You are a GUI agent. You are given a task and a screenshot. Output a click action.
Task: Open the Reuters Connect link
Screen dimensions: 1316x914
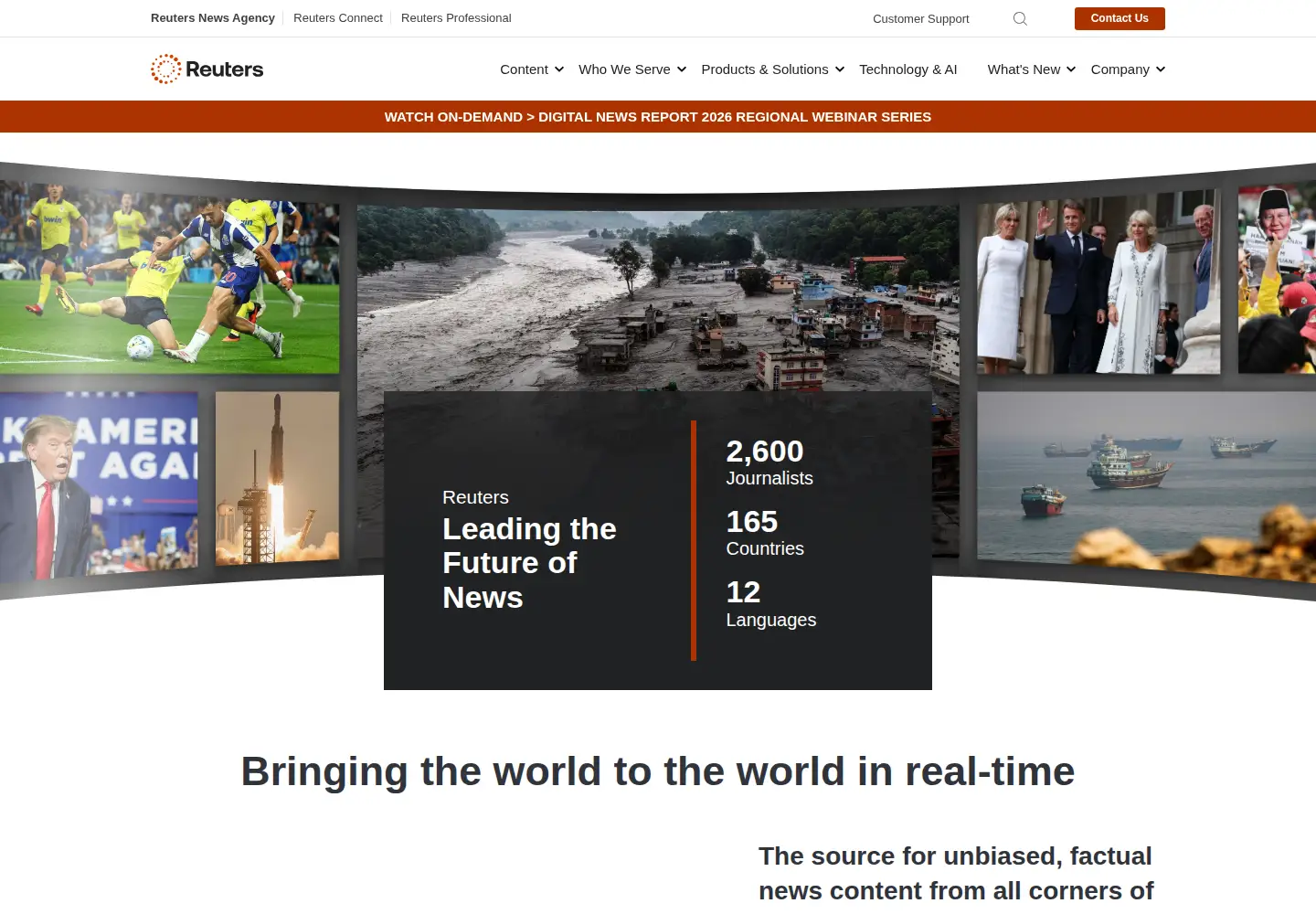pos(338,18)
